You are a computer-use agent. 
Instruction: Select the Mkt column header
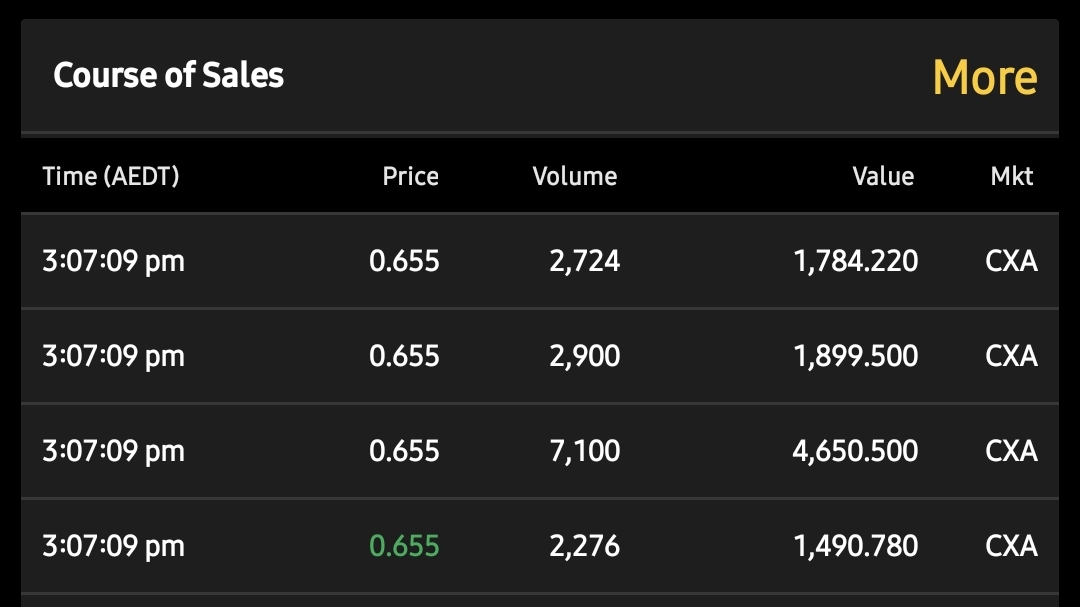[1012, 176]
